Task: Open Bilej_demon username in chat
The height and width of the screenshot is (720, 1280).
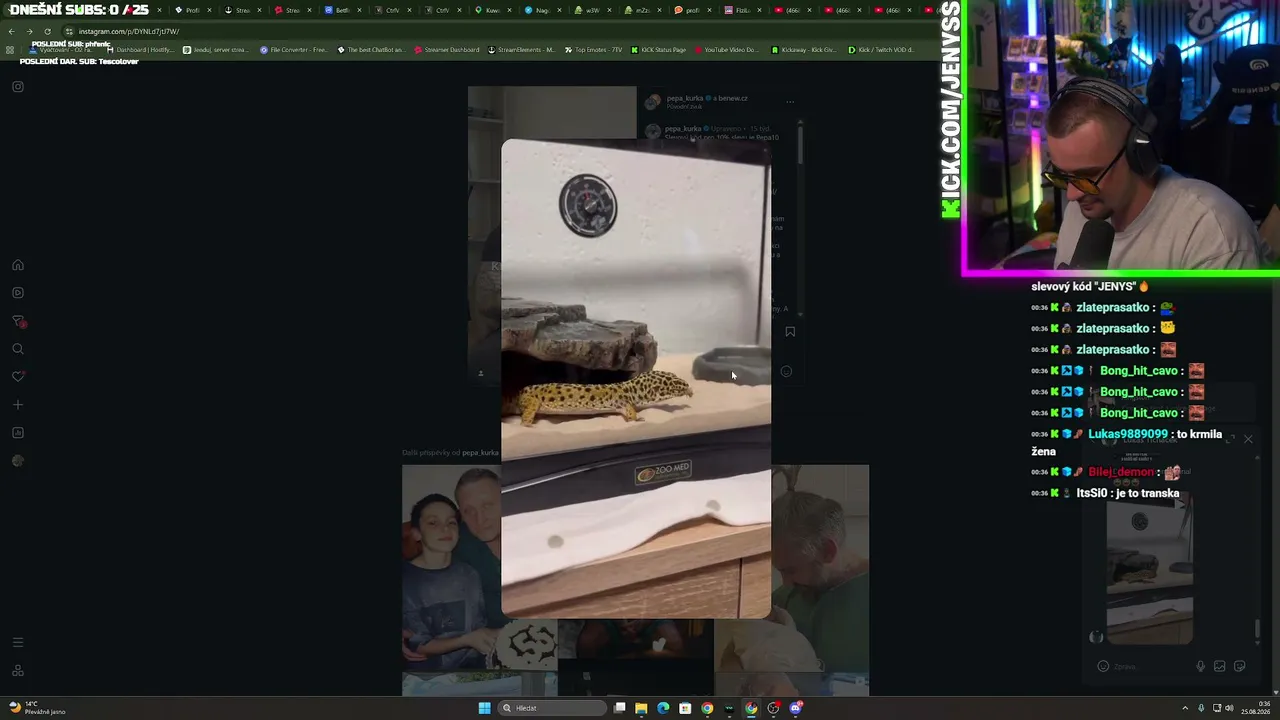Action: pos(1121,472)
